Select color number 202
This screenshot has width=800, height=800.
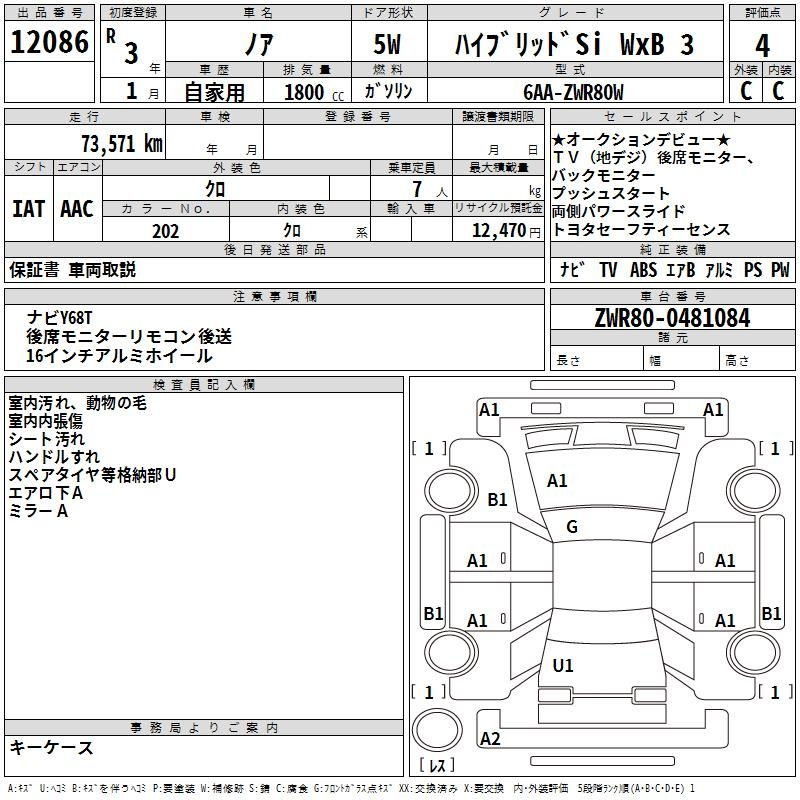tap(166, 231)
